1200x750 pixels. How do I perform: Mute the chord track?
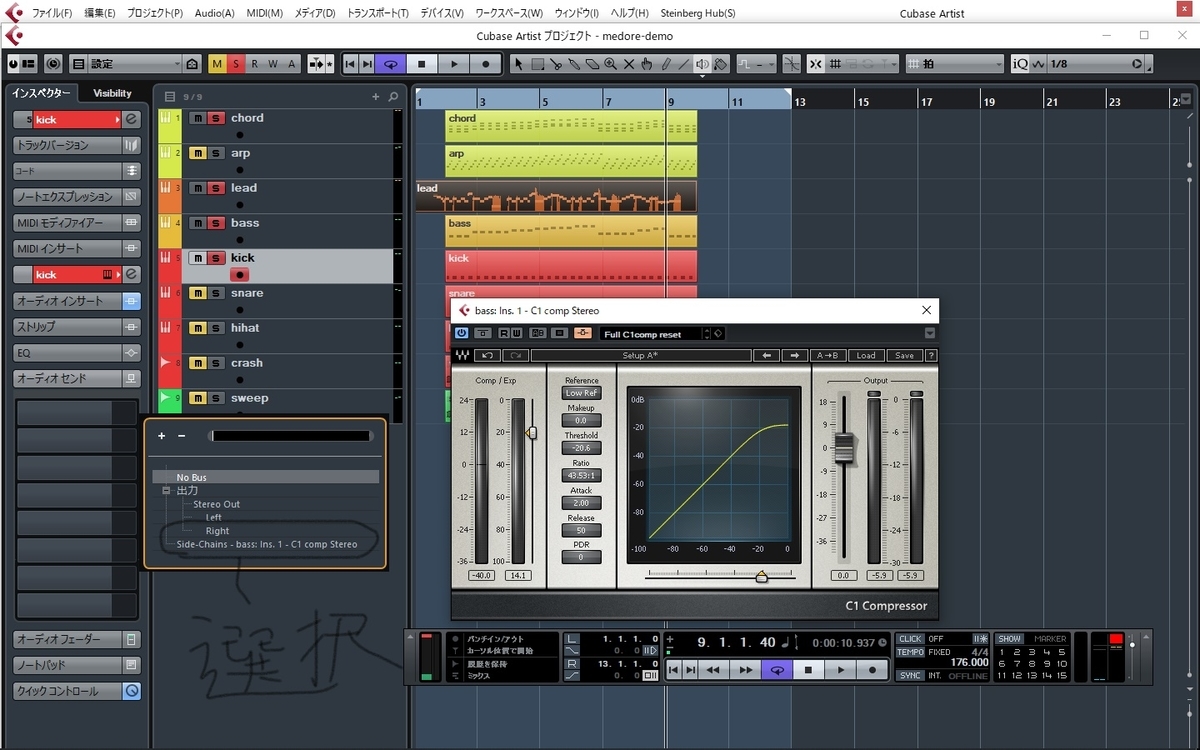[197, 118]
